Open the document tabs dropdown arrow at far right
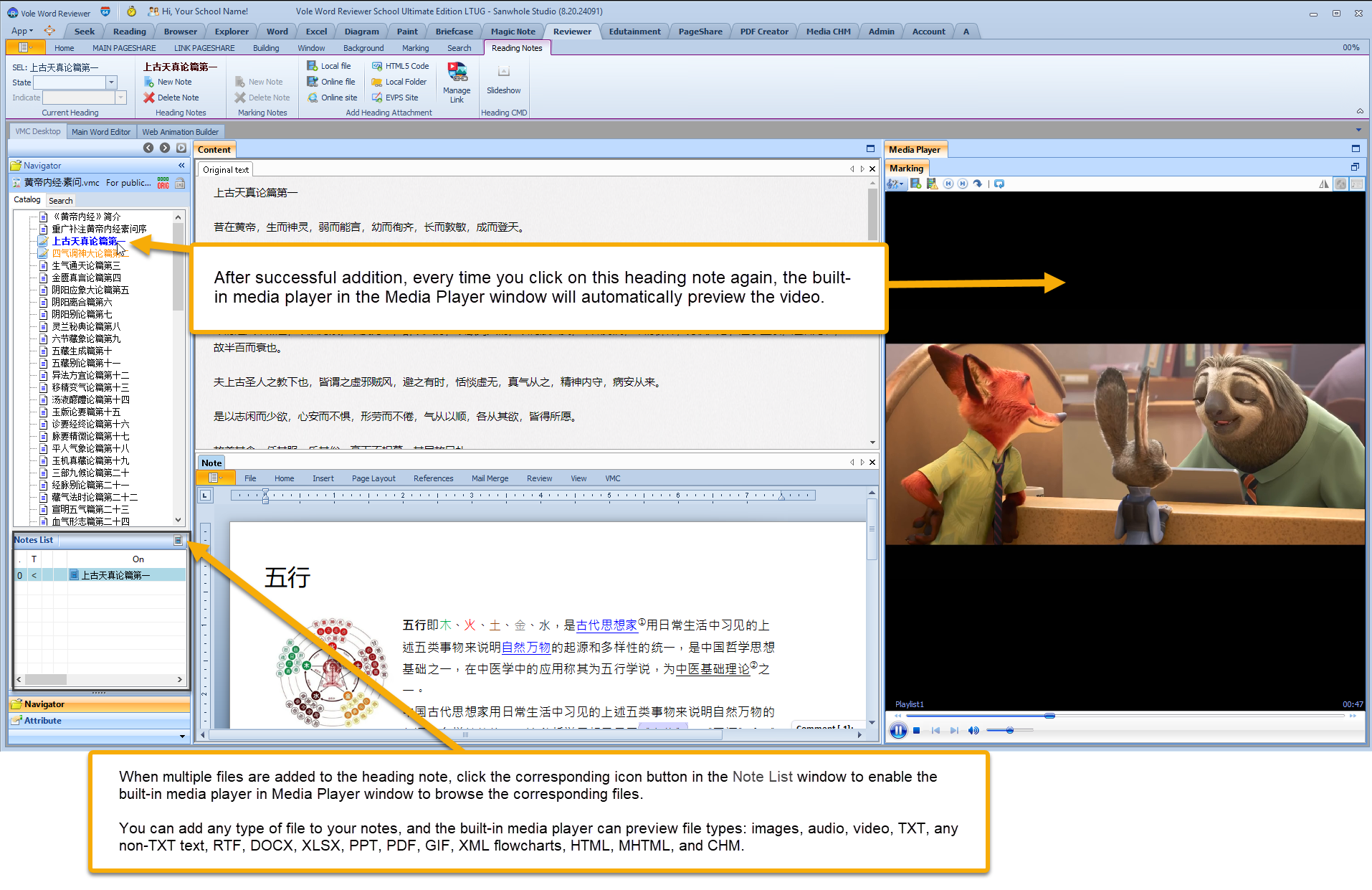This screenshot has height=890, width=1372. tap(1358, 131)
